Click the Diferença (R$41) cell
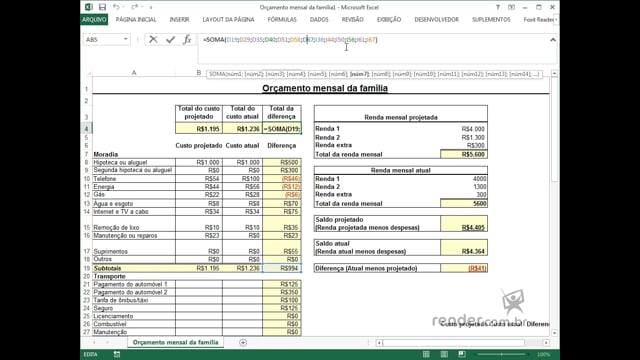Viewport: 640px width, 360px height. click(x=464, y=268)
